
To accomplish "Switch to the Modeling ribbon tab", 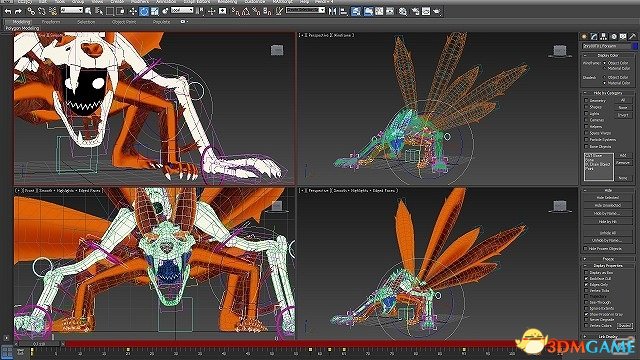I will (21, 22).
